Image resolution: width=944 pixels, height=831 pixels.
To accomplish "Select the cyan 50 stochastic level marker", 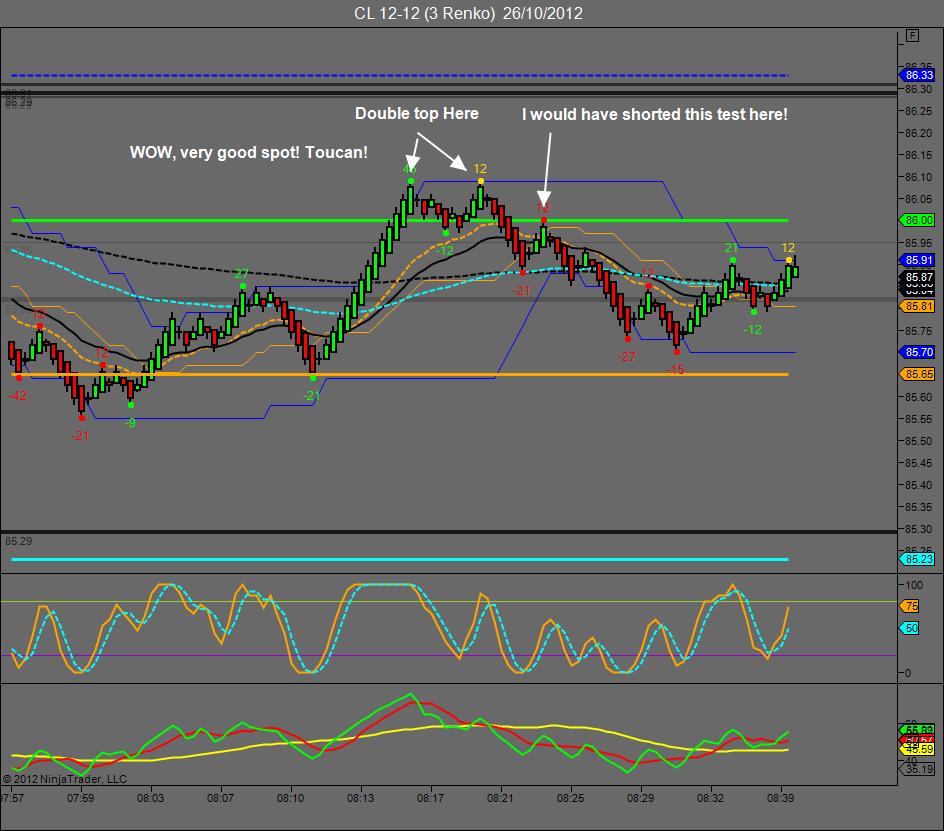I will click(x=910, y=628).
